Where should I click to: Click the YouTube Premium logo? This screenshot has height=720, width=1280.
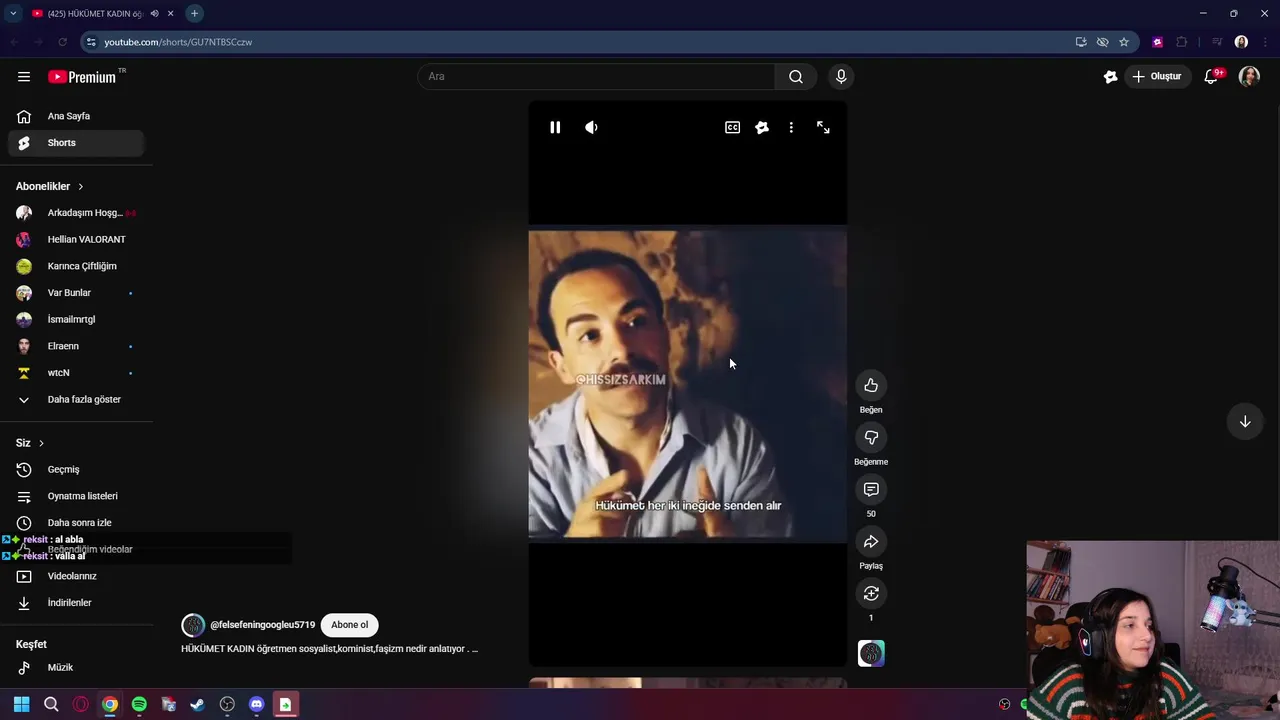(82, 77)
